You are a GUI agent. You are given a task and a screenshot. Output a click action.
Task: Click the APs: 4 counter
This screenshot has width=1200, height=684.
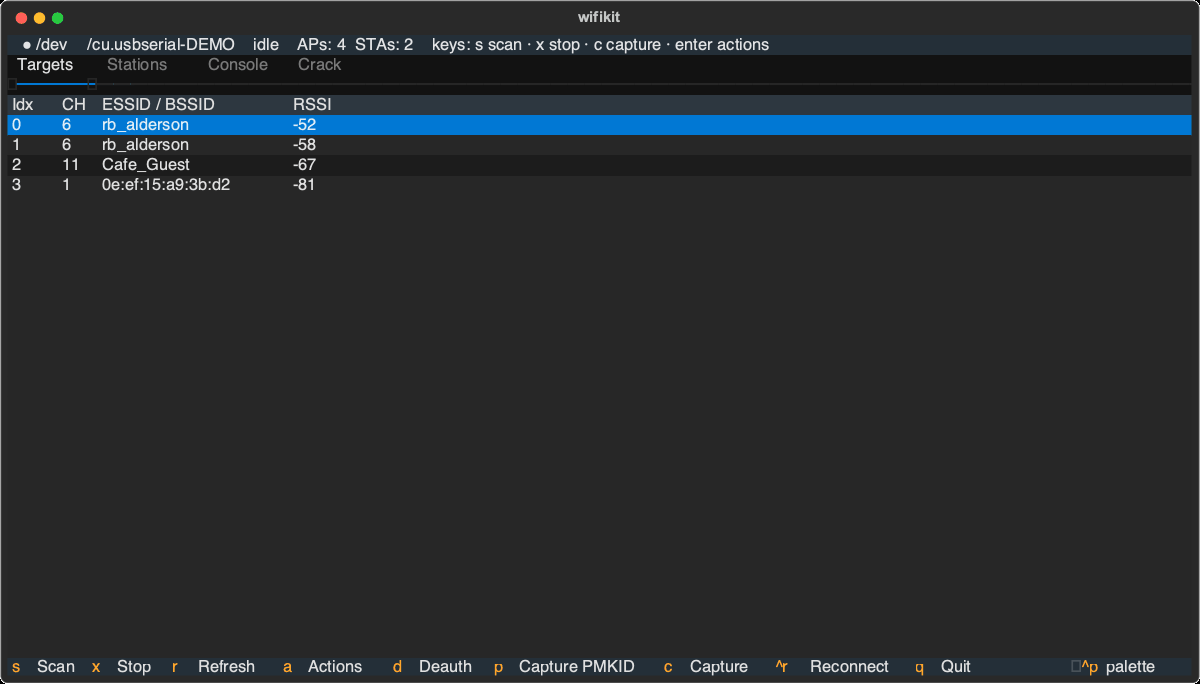click(321, 45)
